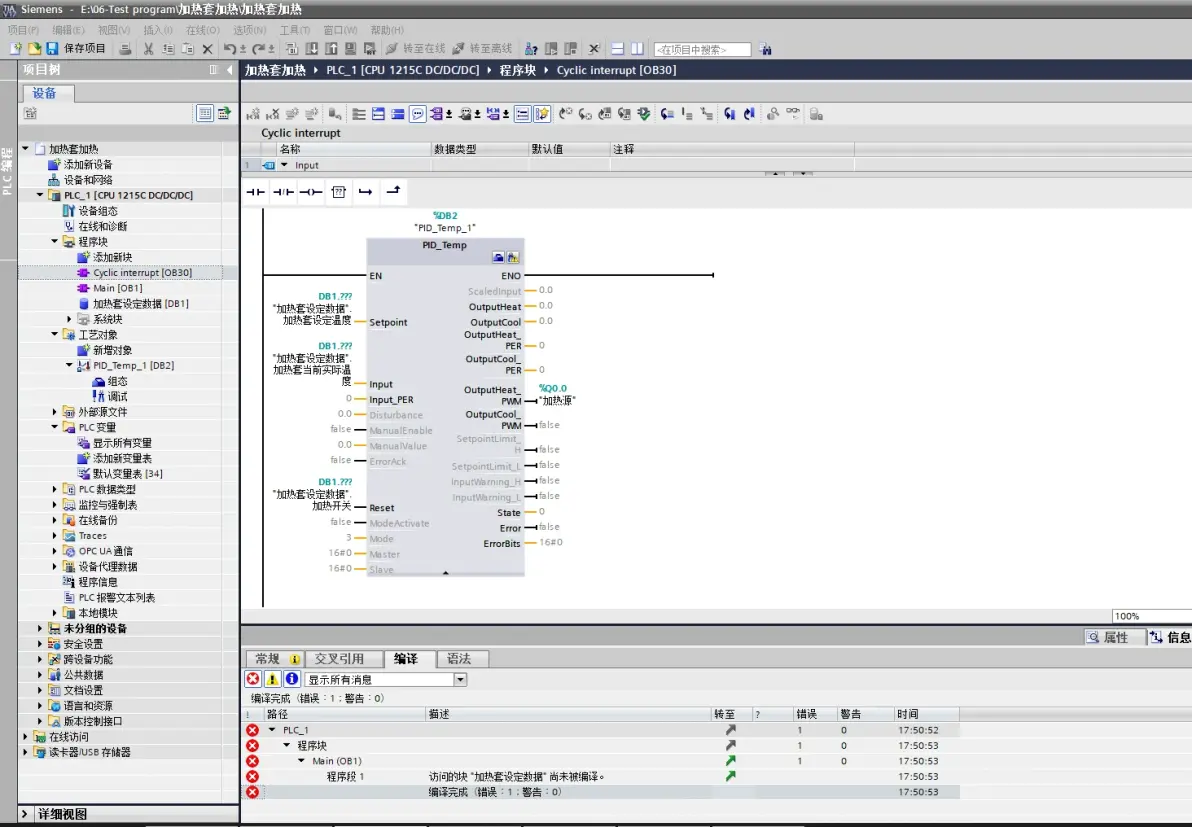Insert output coil instruction
1192x827 pixels.
(310, 192)
